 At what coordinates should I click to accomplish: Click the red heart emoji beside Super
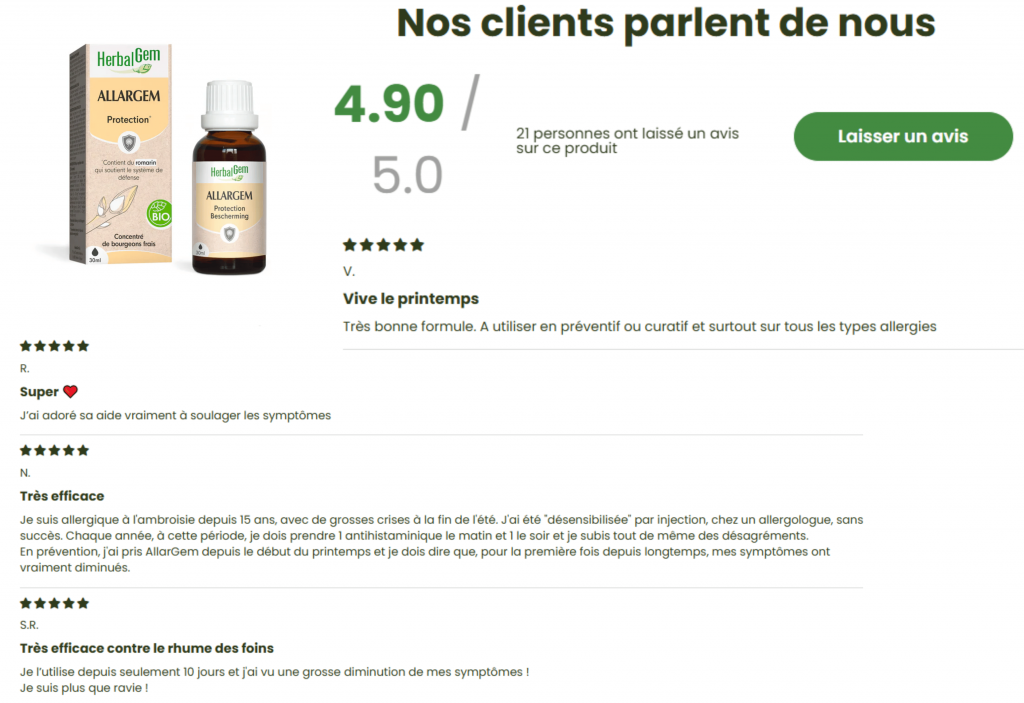point(71,392)
